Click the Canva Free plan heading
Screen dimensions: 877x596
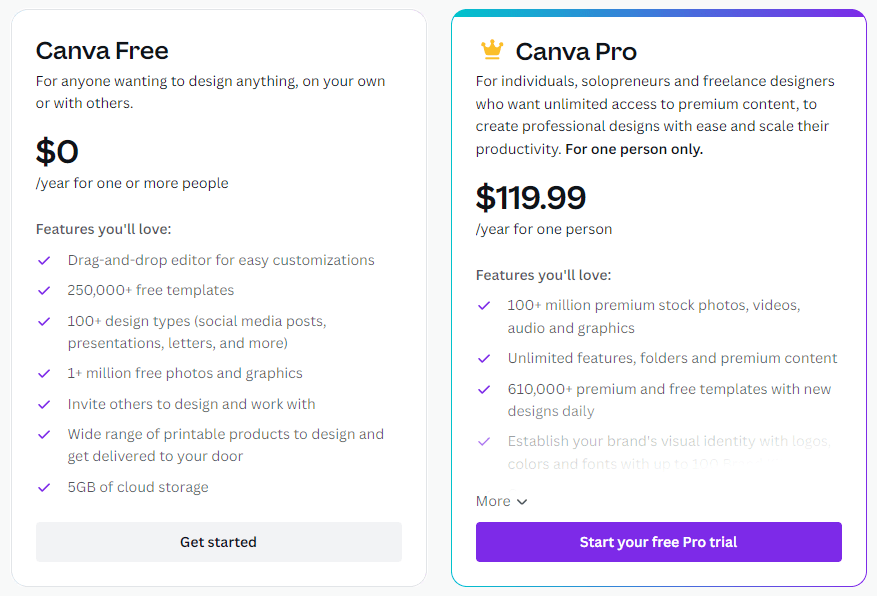coord(102,51)
